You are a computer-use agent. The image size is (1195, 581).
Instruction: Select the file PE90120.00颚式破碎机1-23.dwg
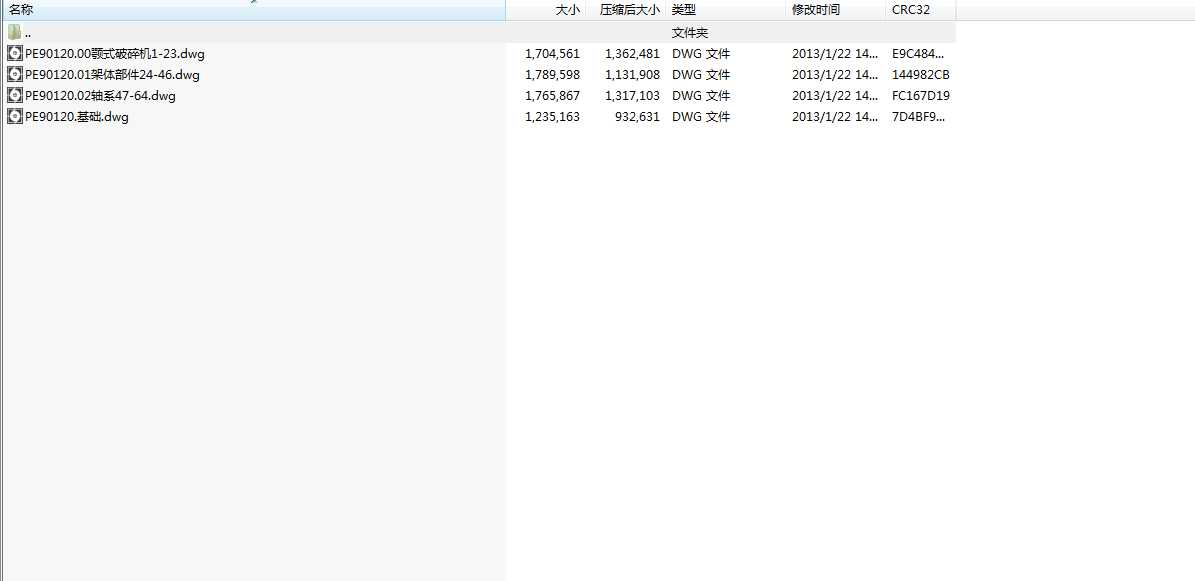[x=114, y=53]
